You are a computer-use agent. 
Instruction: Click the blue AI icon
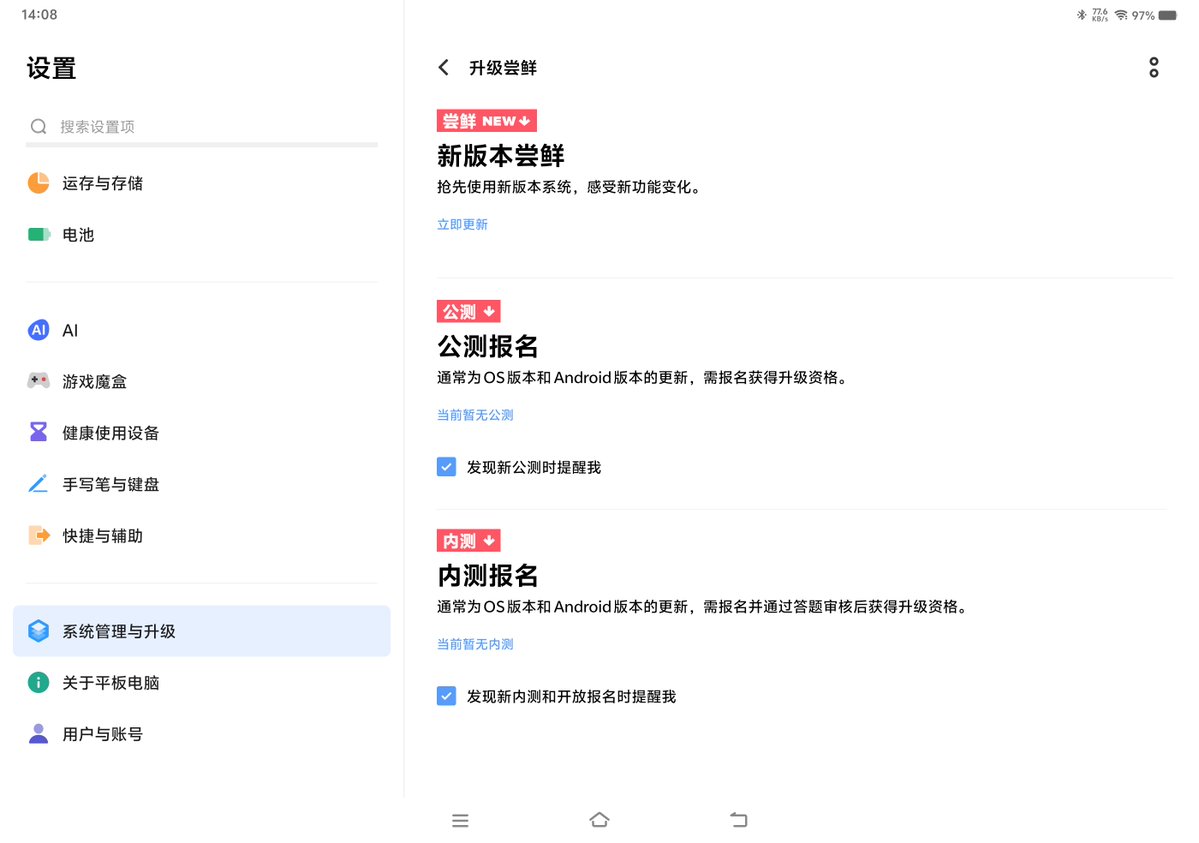coord(38,330)
